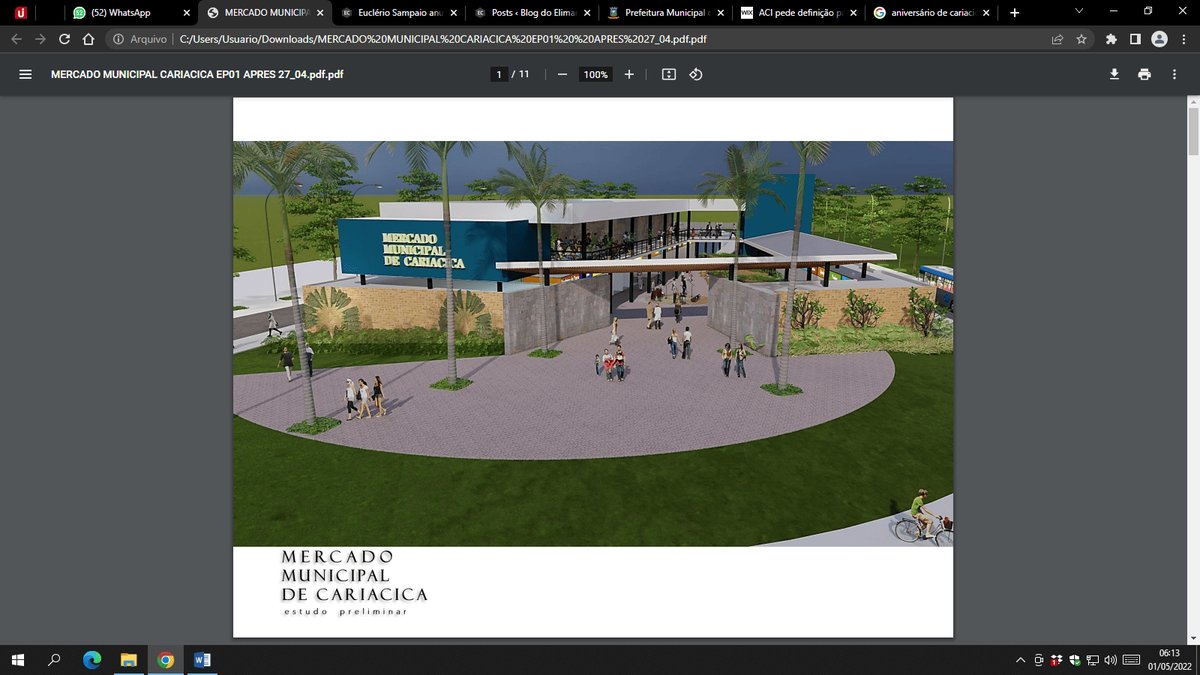Switch to the WhatsApp tab
Screen dimensions: 1200x675
click(130, 13)
